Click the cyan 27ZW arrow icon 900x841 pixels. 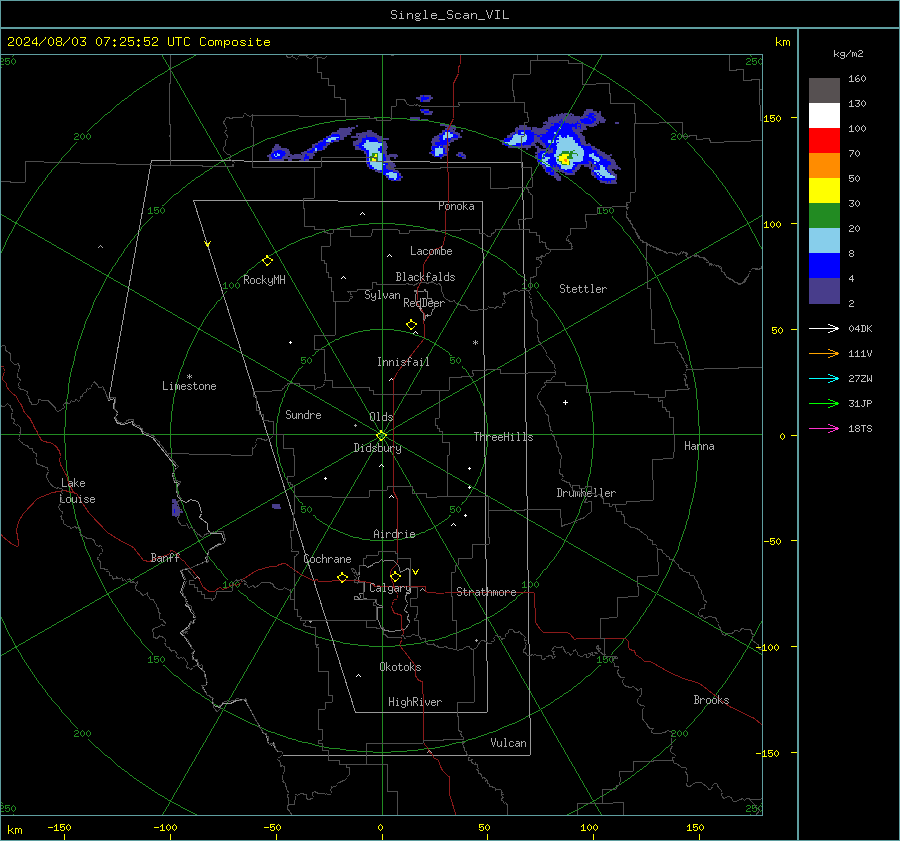[824, 378]
